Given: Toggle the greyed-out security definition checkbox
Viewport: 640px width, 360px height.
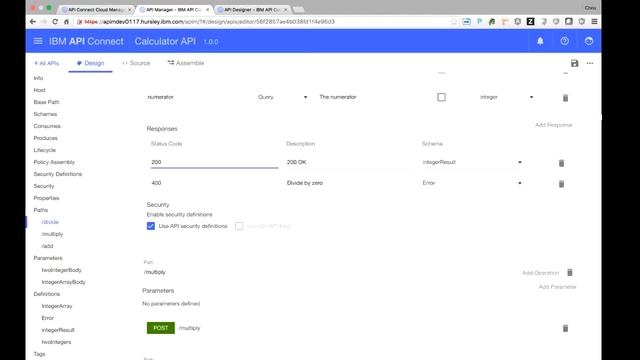Looking at the screenshot, I should pos(239,226).
